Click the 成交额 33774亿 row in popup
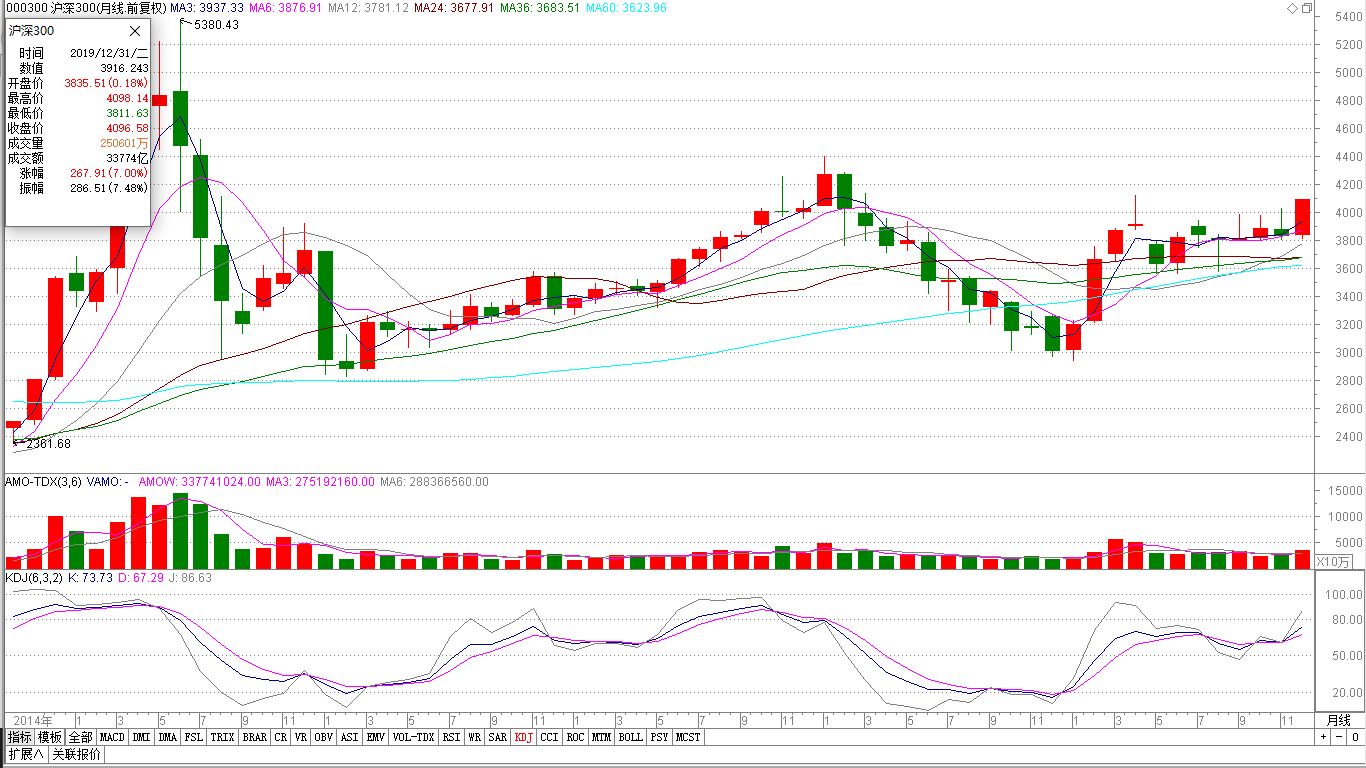 click(x=78, y=158)
